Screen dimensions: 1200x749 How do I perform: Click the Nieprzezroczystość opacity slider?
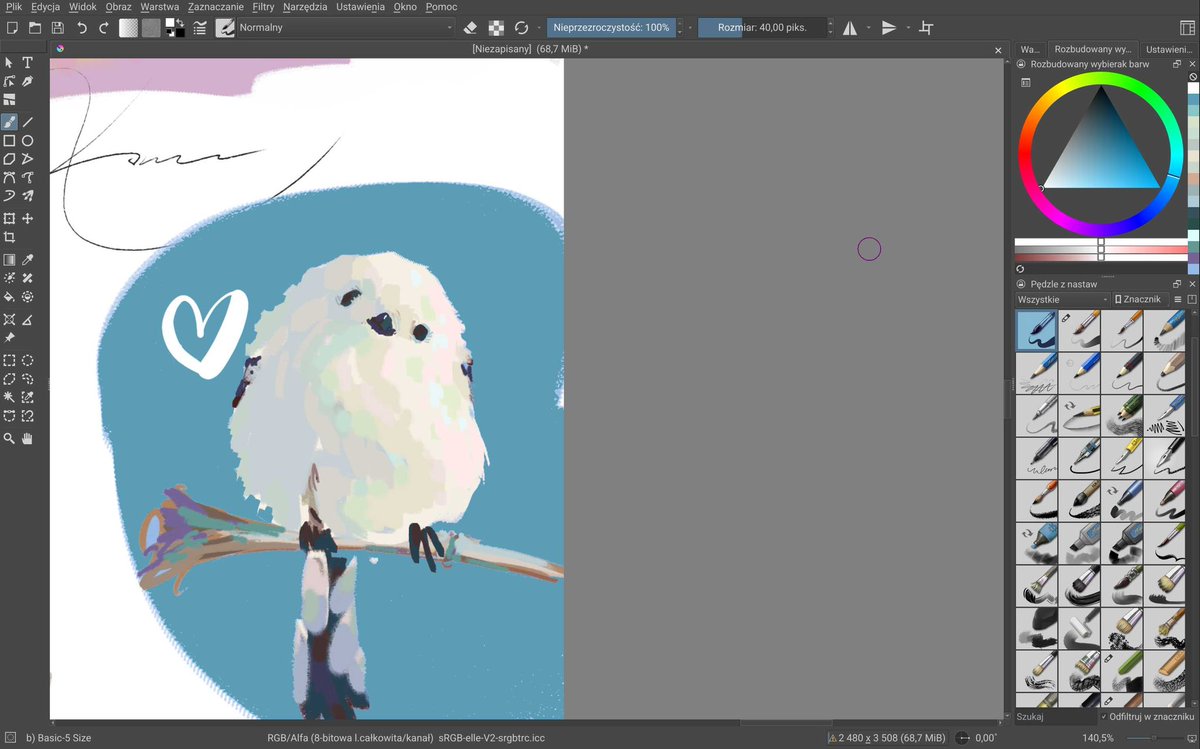(611, 28)
